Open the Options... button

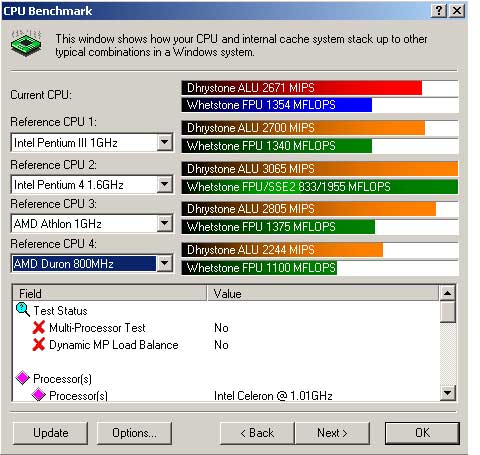[134, 433]
